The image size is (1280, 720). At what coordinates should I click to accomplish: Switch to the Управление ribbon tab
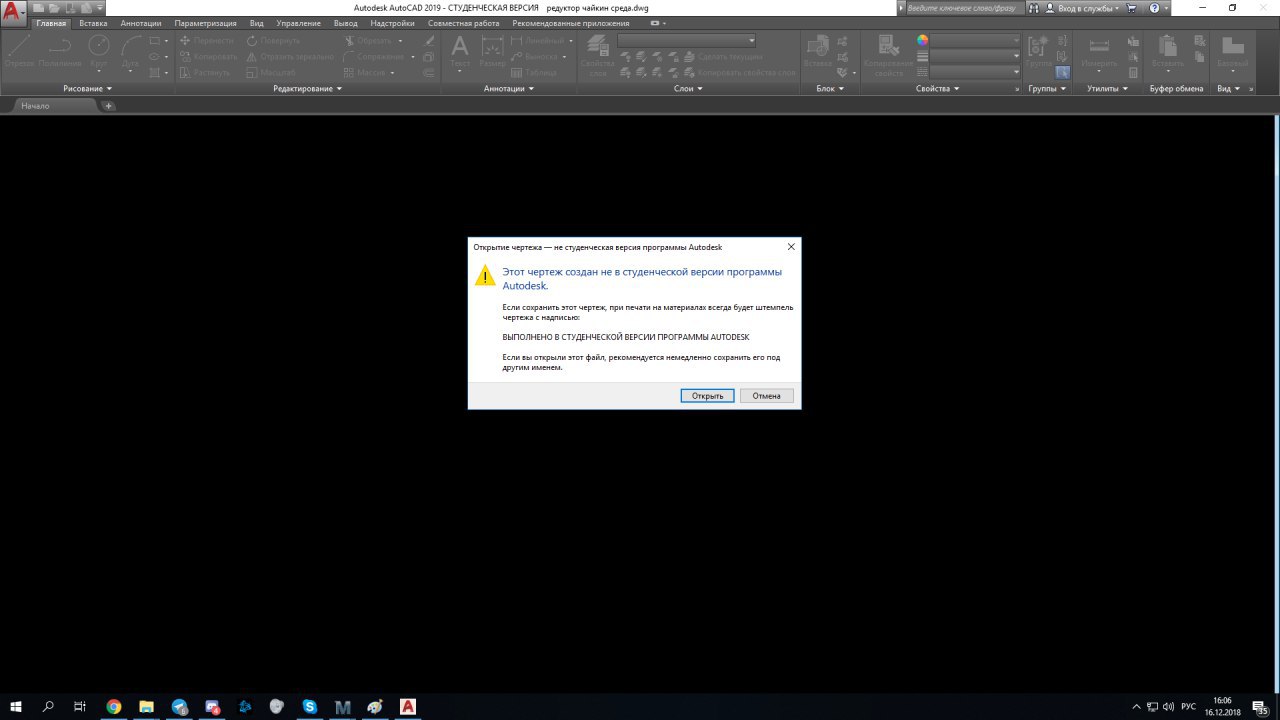click(x=299, y=23)
